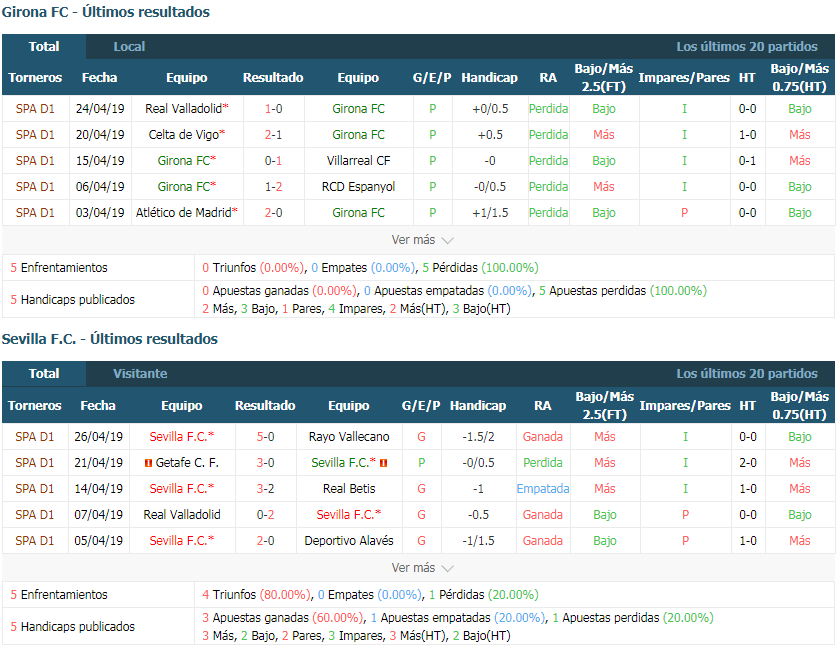Click Sevilla F.C. - Últimos resultados heading
The height and width of the screenshot is (646, 836).
point(110,339)
